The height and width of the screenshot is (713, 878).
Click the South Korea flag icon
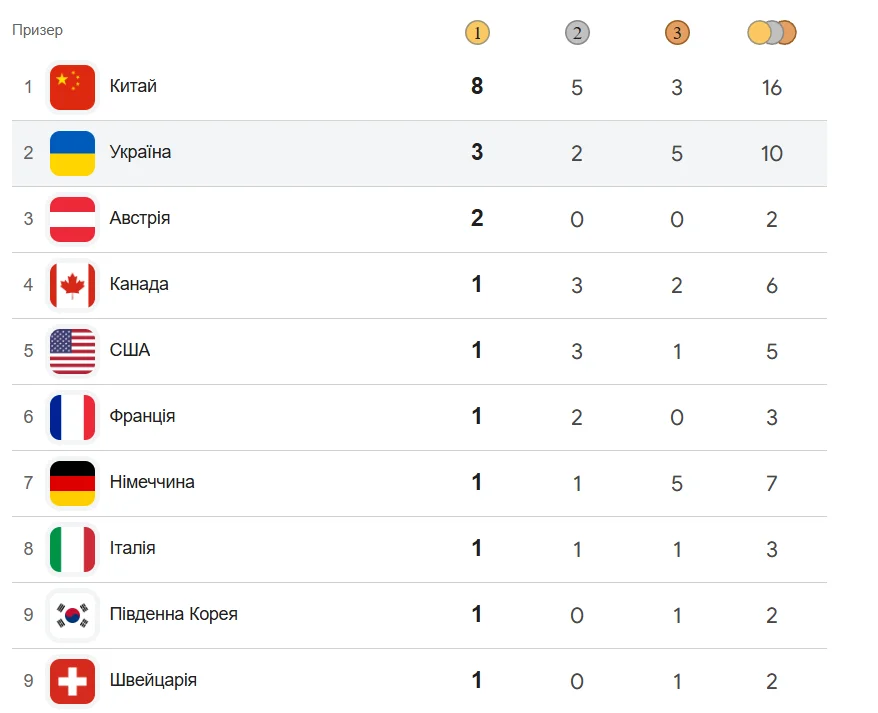[x=72, y=615]
